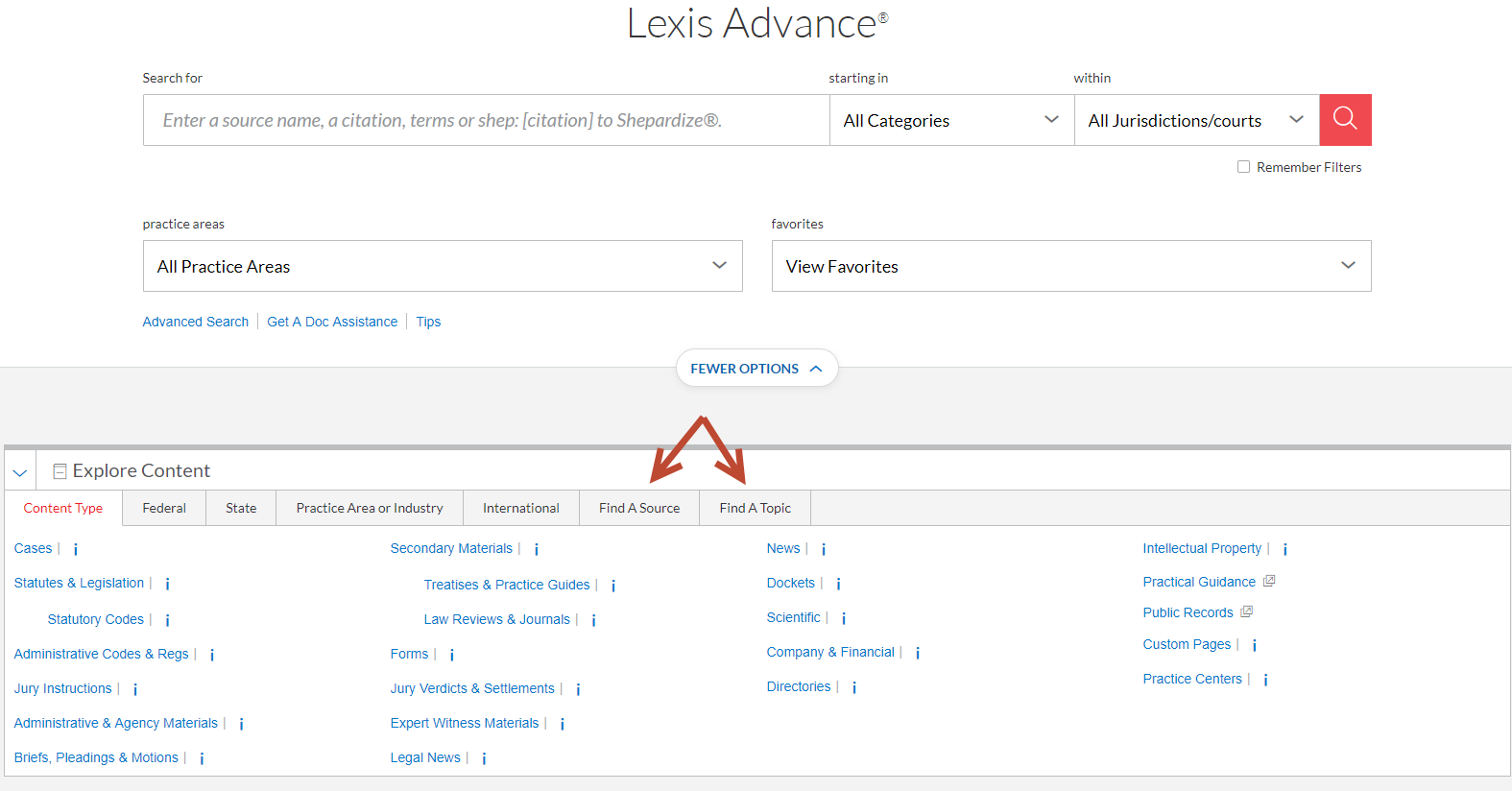
Task: Click the Lexis Advance logo
Action: [757, 23]
